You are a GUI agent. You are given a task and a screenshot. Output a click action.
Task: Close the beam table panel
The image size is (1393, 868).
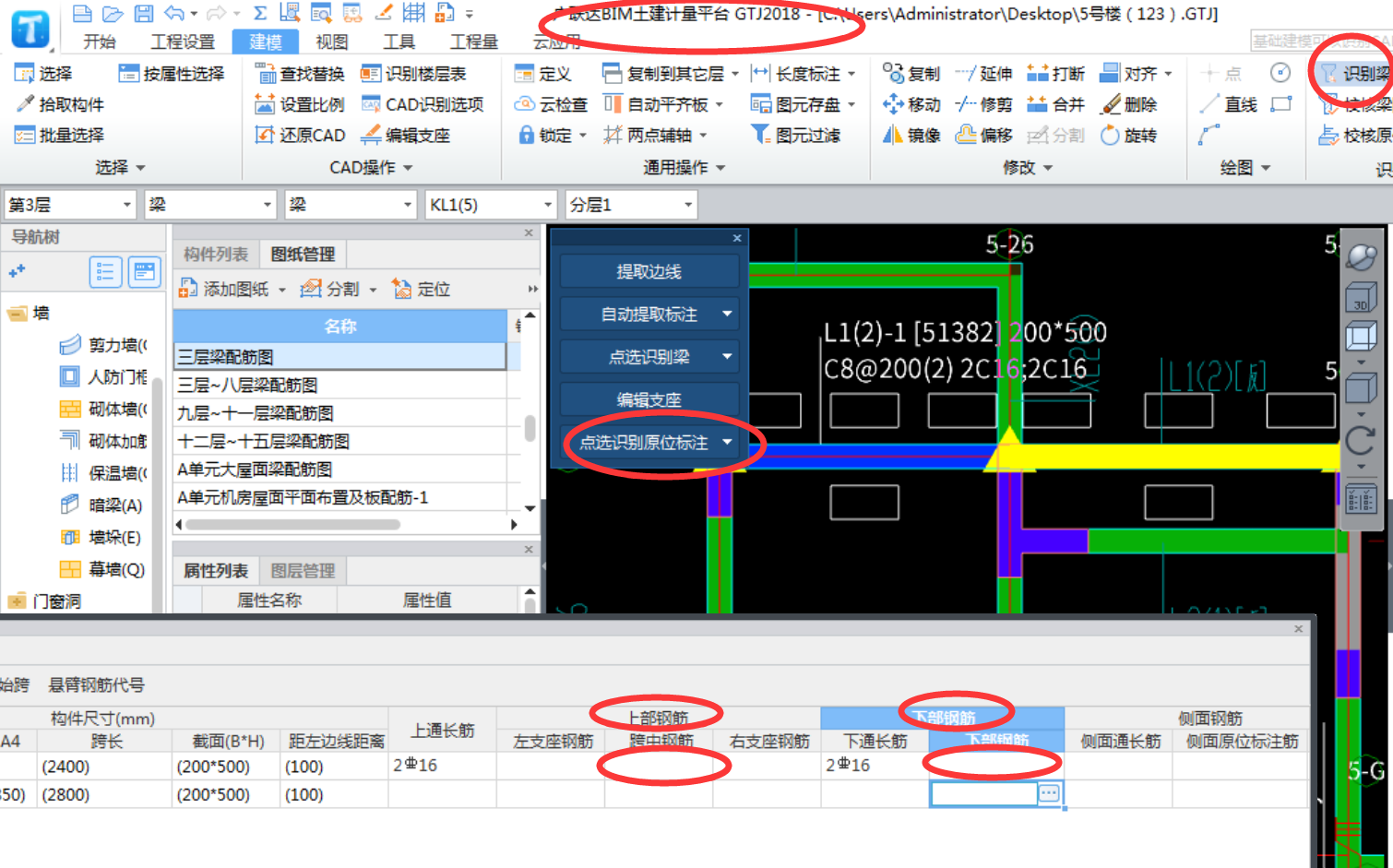point(1298,629)
